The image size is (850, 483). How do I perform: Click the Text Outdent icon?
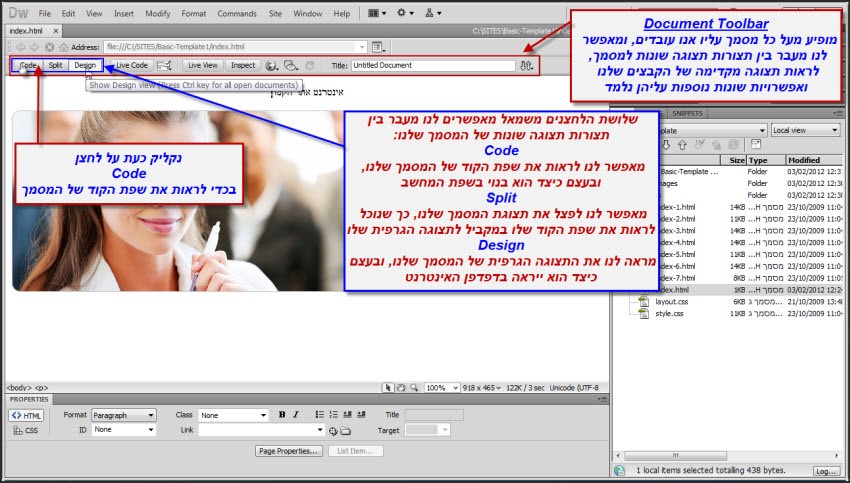pyautogui.click(x=347, y=415)
